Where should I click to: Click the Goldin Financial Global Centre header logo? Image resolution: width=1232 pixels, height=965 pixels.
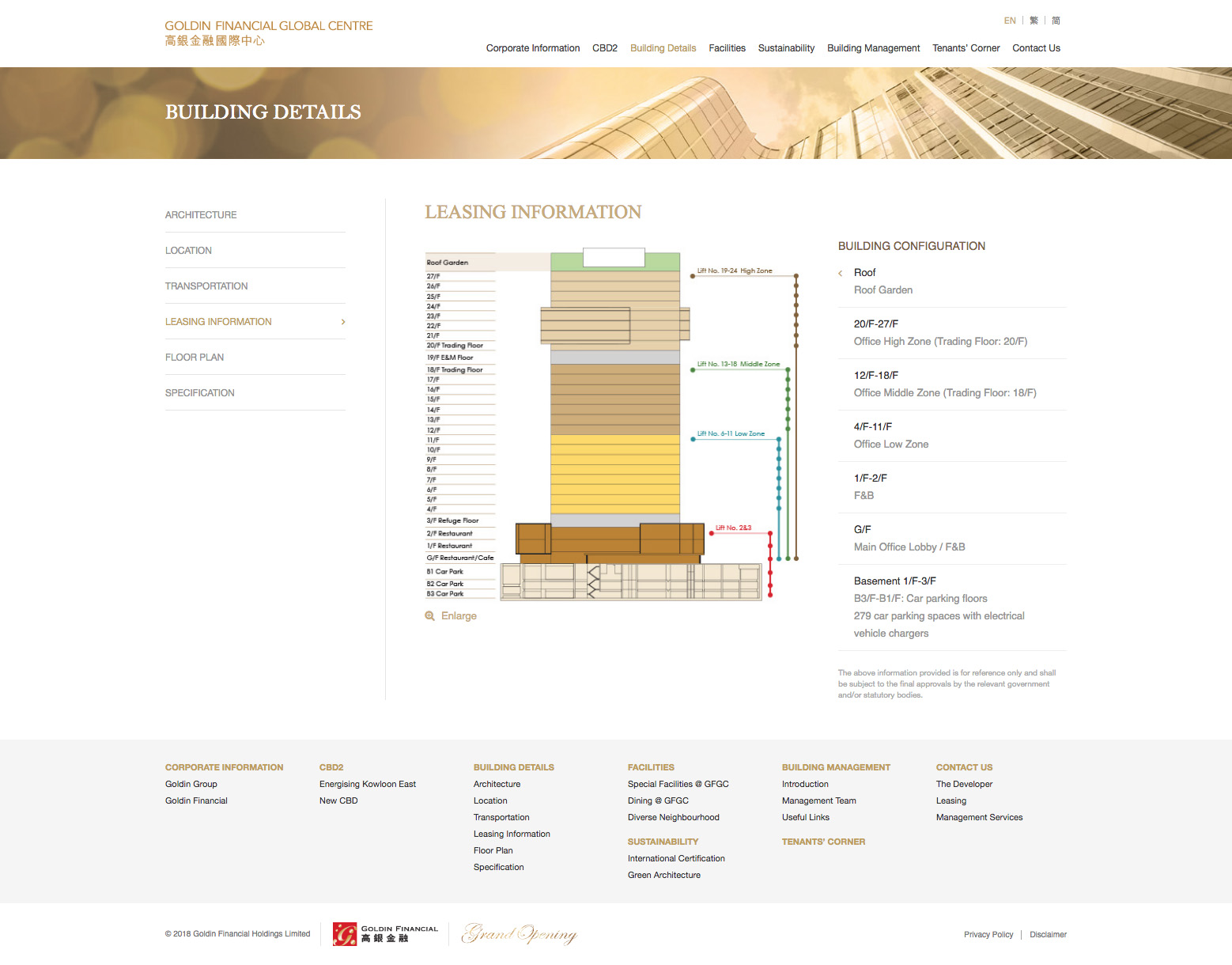(269, 32)
